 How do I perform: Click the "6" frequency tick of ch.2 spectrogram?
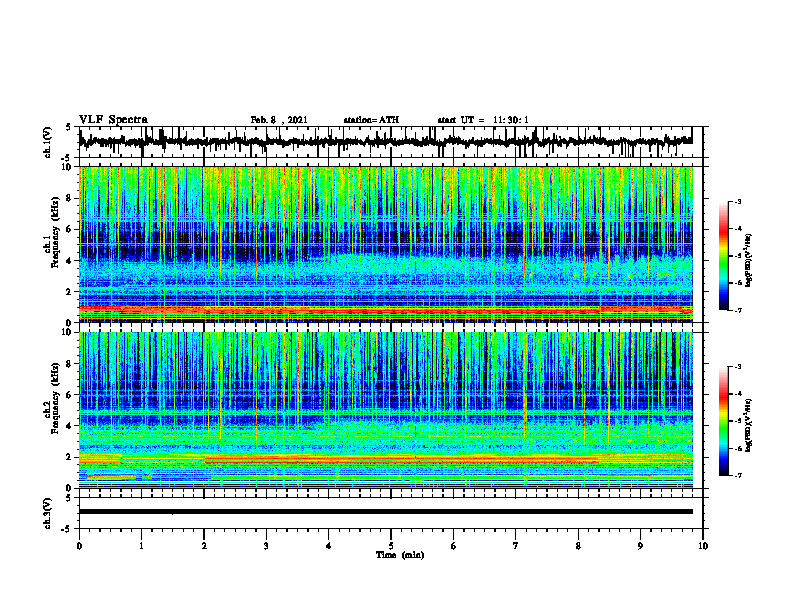click(x=70, y=395)
